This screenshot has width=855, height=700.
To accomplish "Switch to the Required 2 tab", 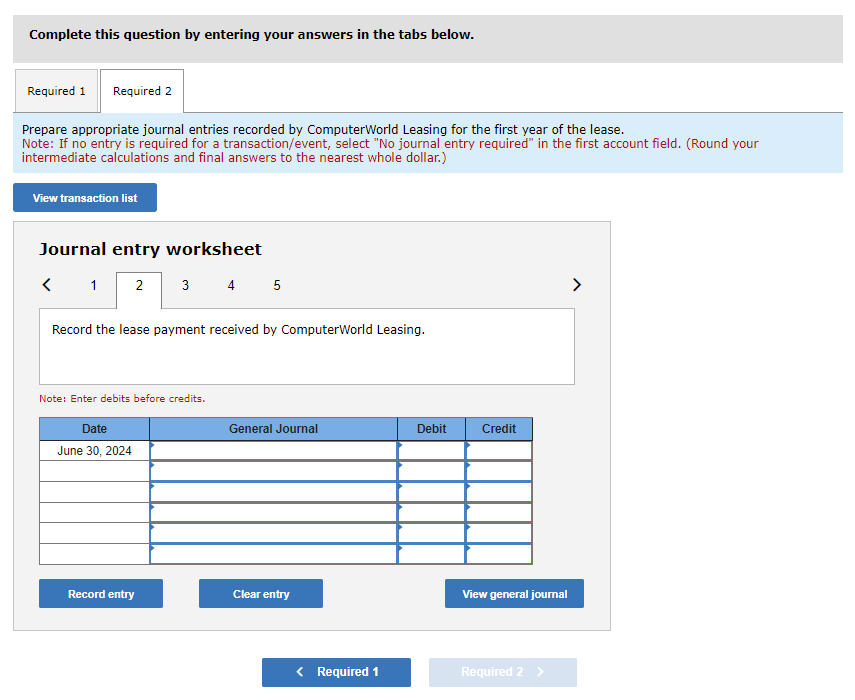I will tap(142, 91).
